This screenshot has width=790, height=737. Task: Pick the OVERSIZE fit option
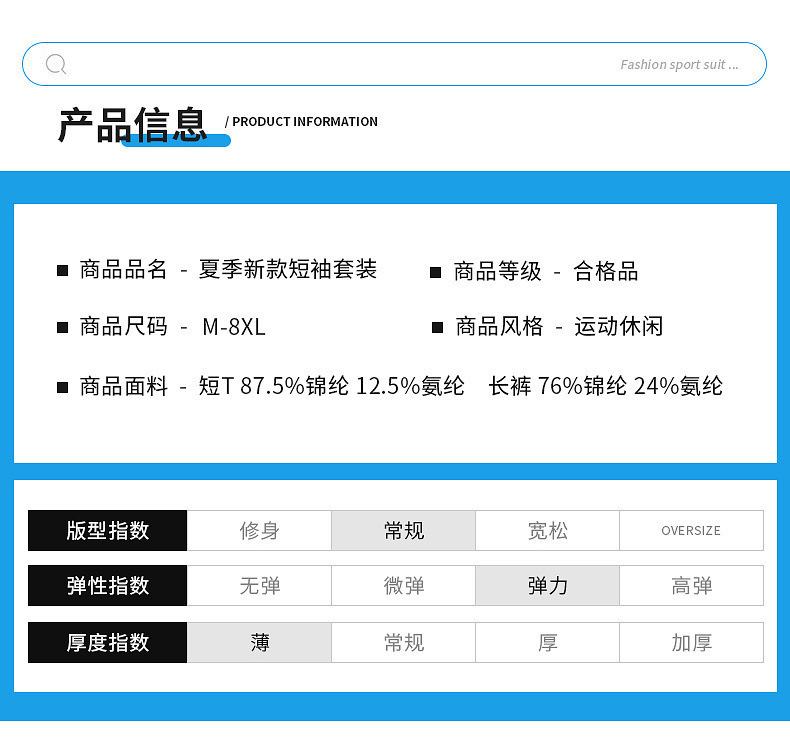691,530
